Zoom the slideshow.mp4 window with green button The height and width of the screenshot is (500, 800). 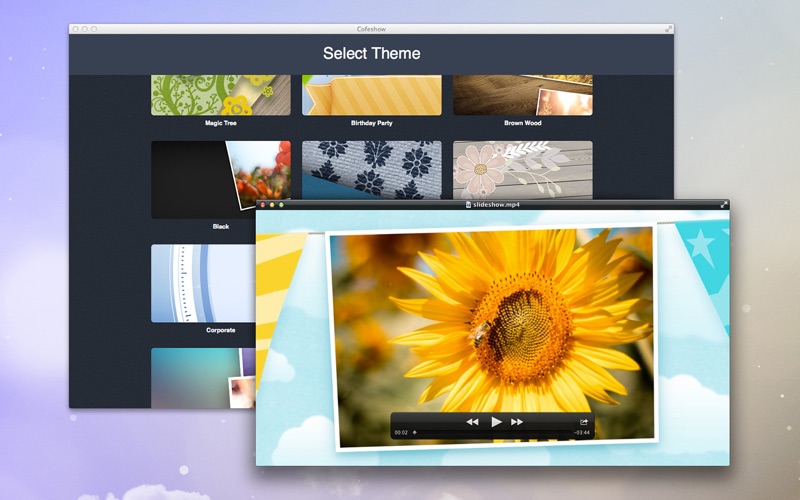pos(282,204)
